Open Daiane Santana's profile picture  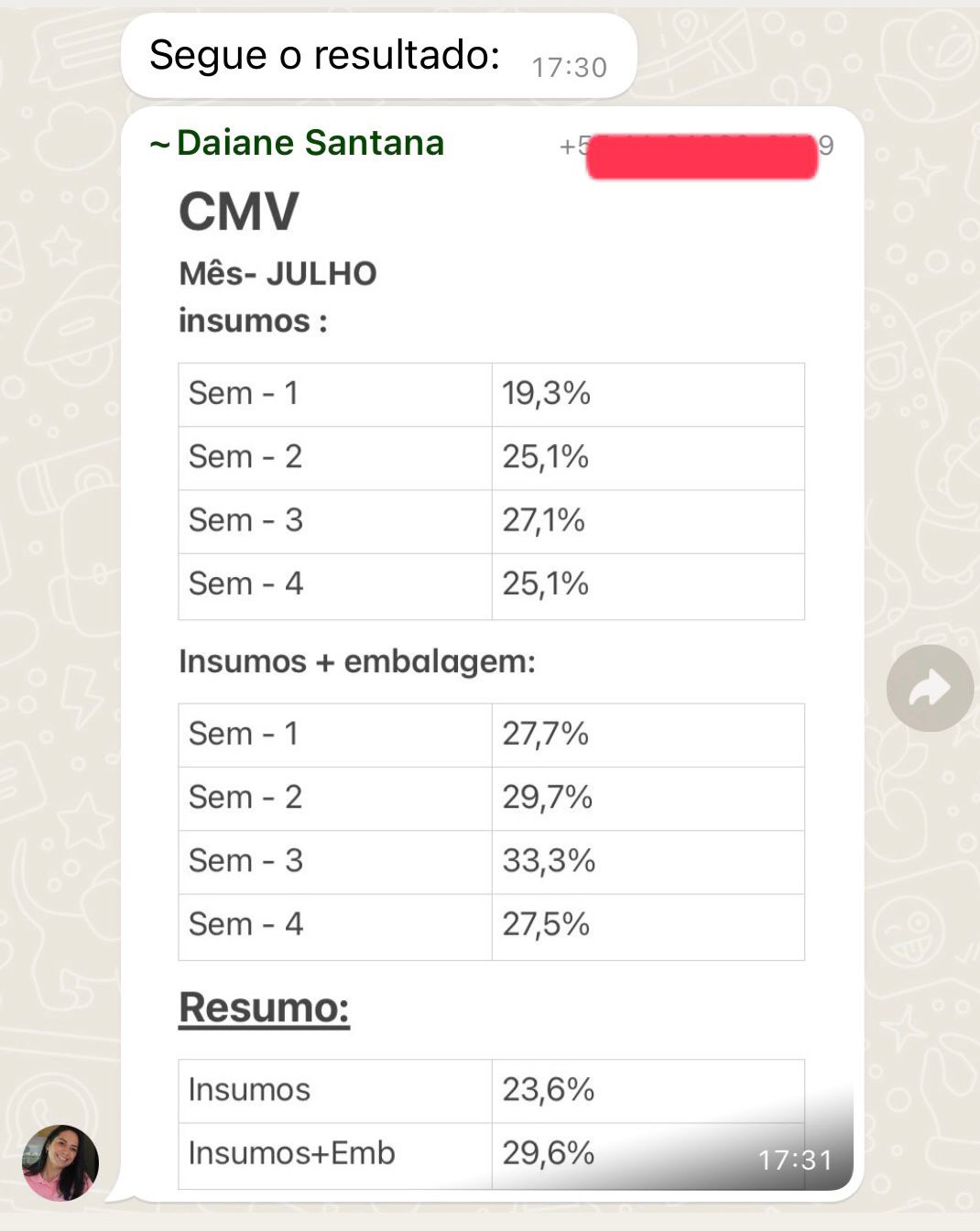pos(60,1162)
